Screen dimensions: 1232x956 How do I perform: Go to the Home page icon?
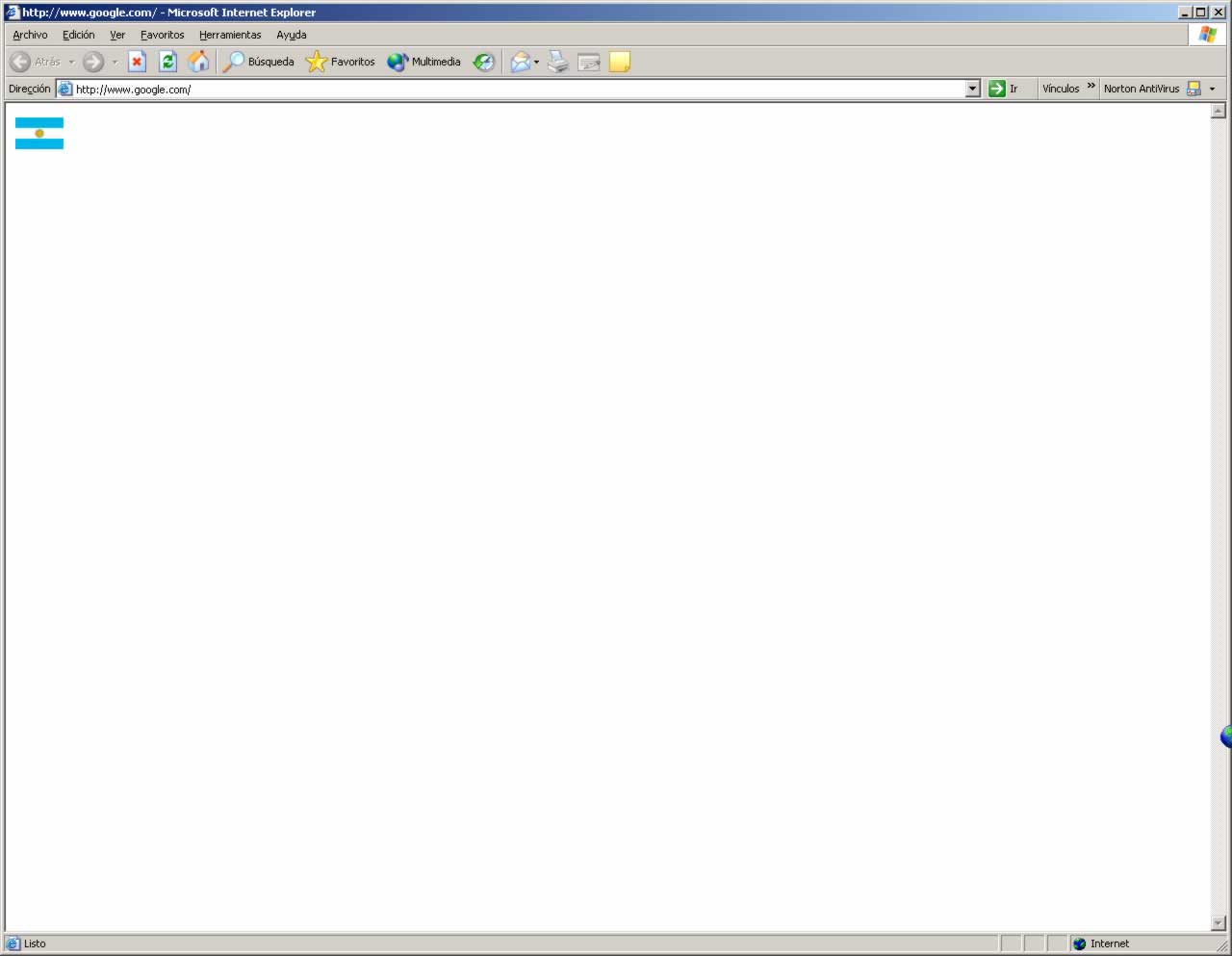198,62
